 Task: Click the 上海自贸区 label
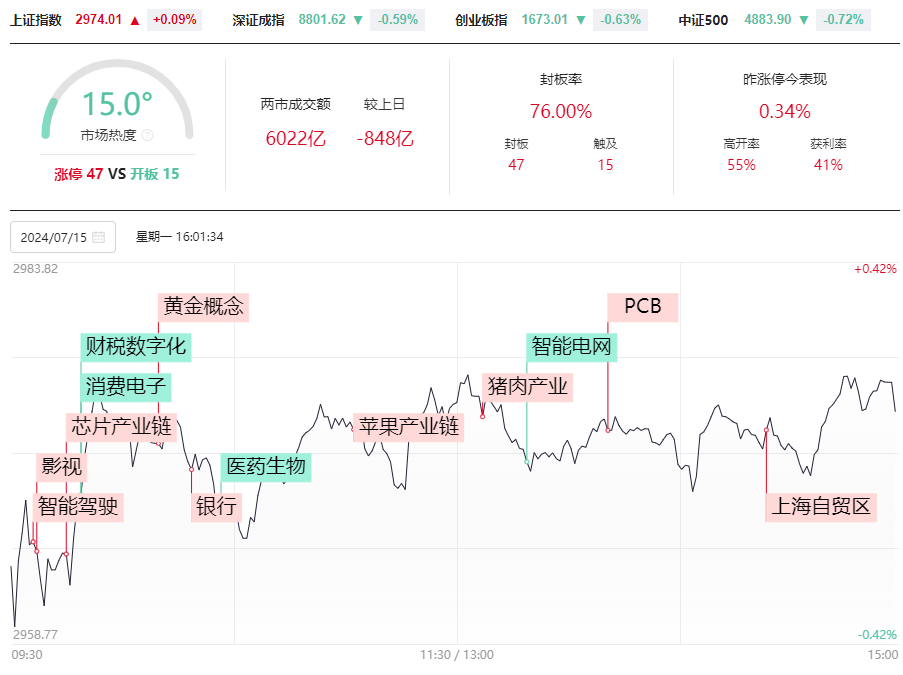point(820,506)
